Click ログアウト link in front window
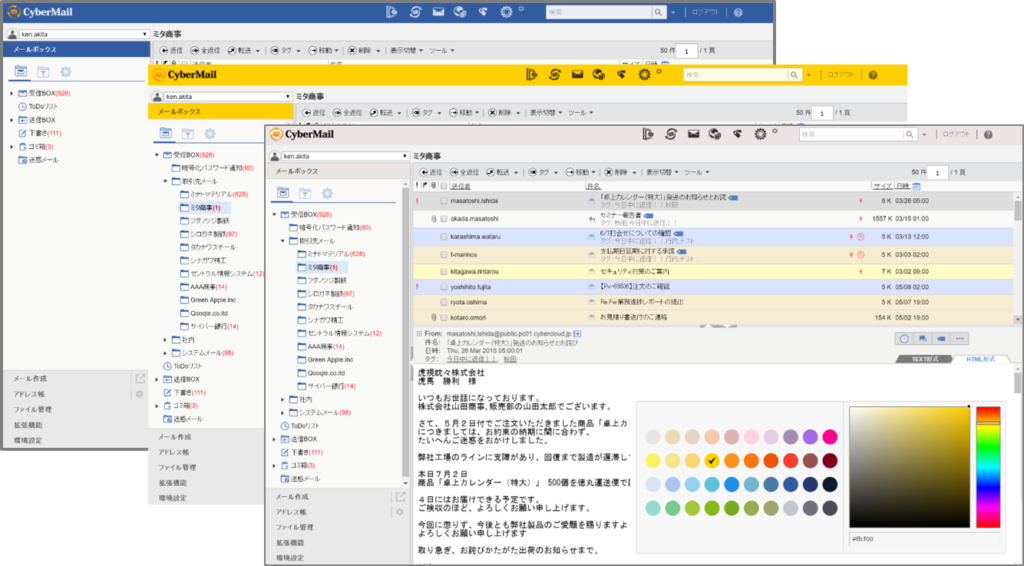The image size is (1024, 566). point(955,134)
